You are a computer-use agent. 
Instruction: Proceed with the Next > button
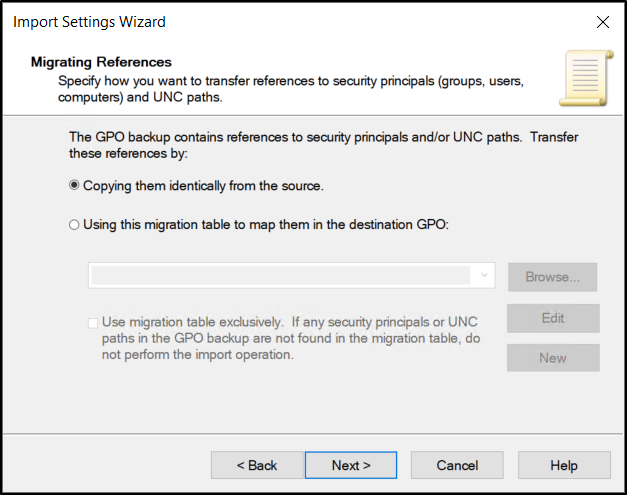351,465
